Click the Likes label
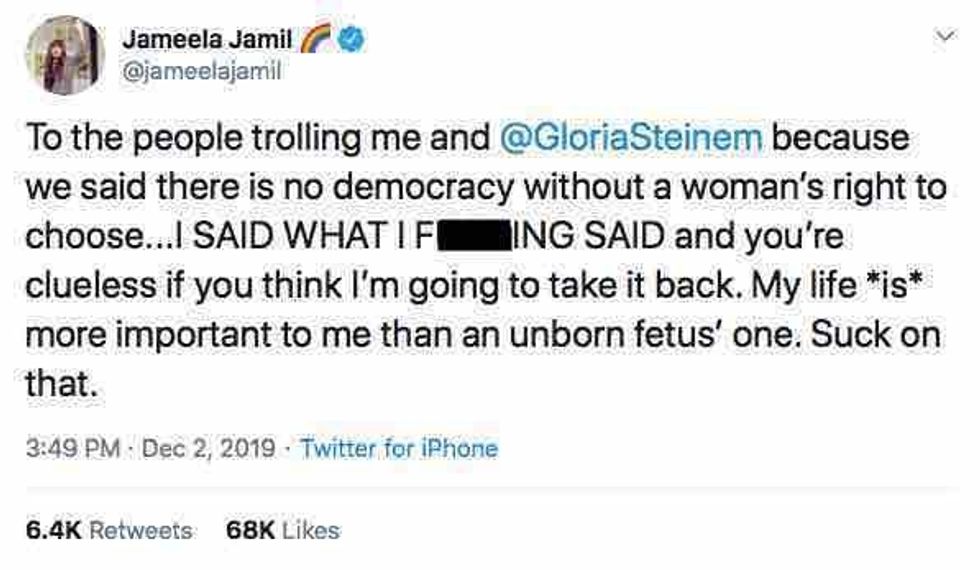The image size is (980, 570). coord(311,529)
